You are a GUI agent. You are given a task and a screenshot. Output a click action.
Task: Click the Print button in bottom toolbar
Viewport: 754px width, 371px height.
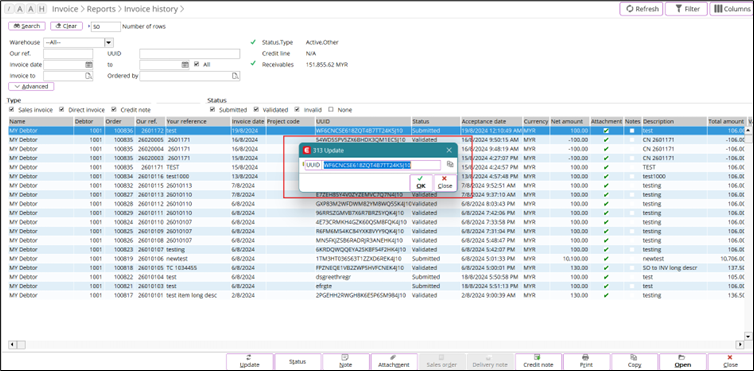pos(586,361)
